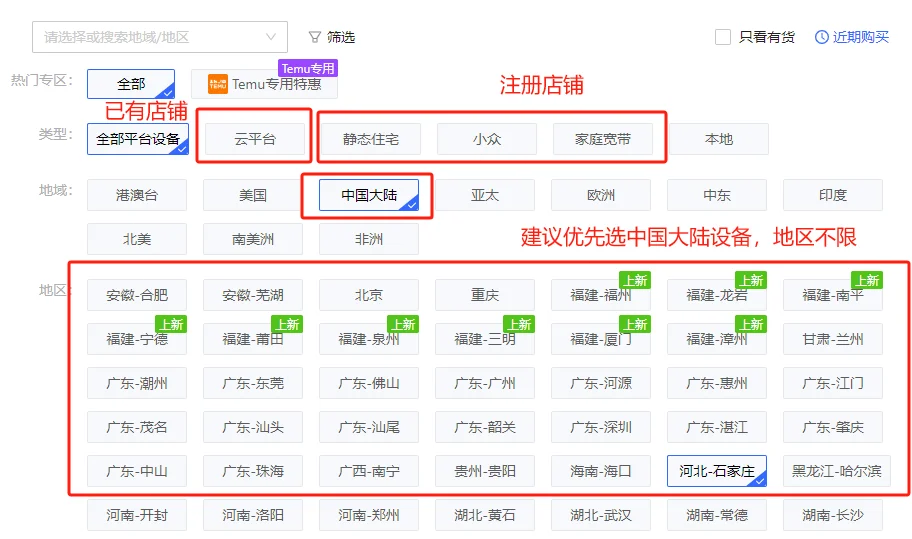The width and height of the screenshot is (912, 539).
Task: Choose 非洲 region
Action: tap(369, 239)
